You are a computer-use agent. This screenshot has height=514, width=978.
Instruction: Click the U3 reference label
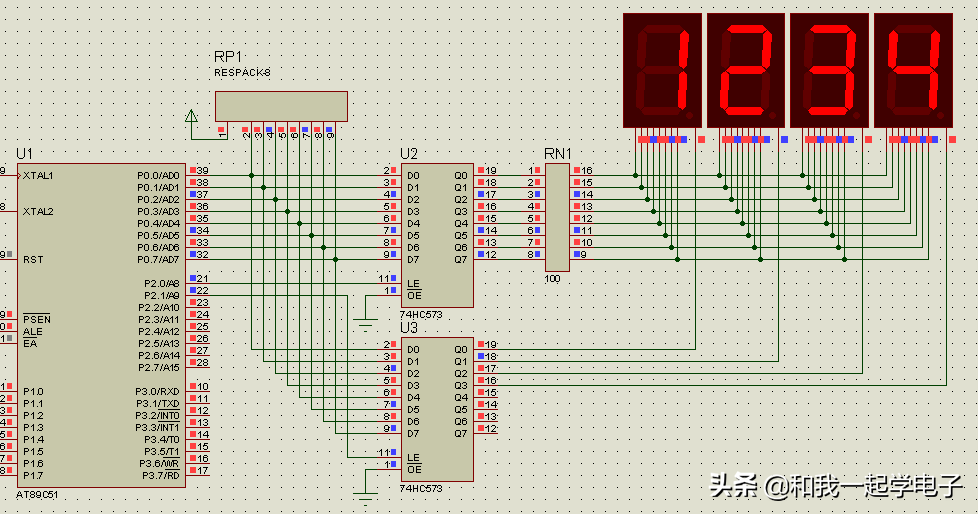point(409,327)
